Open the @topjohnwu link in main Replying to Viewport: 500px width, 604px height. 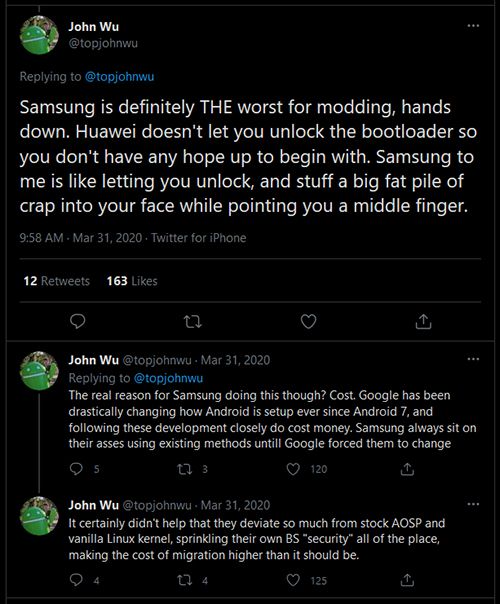tap(119, 77)
